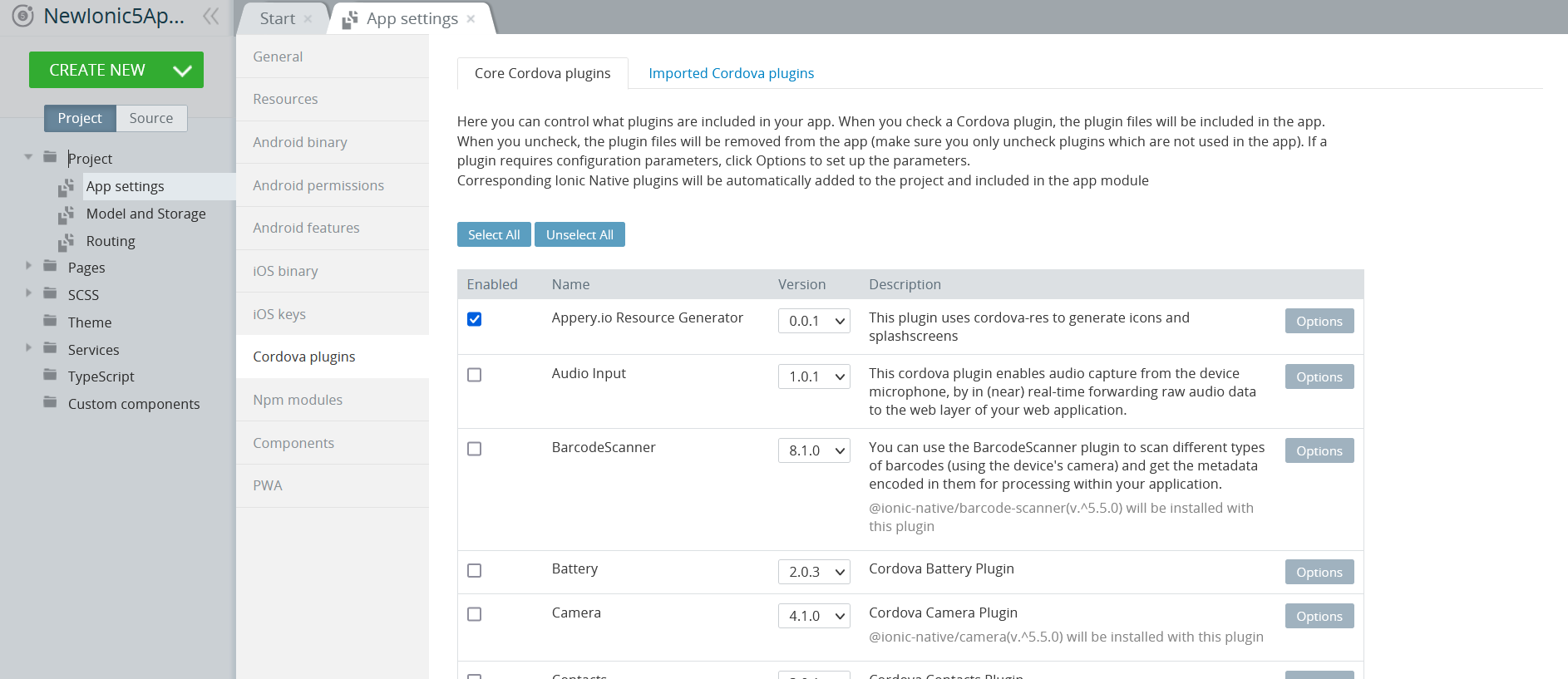Expand the SCSS tree node arrow
The image size is (1568, 679).
[28, 293]
